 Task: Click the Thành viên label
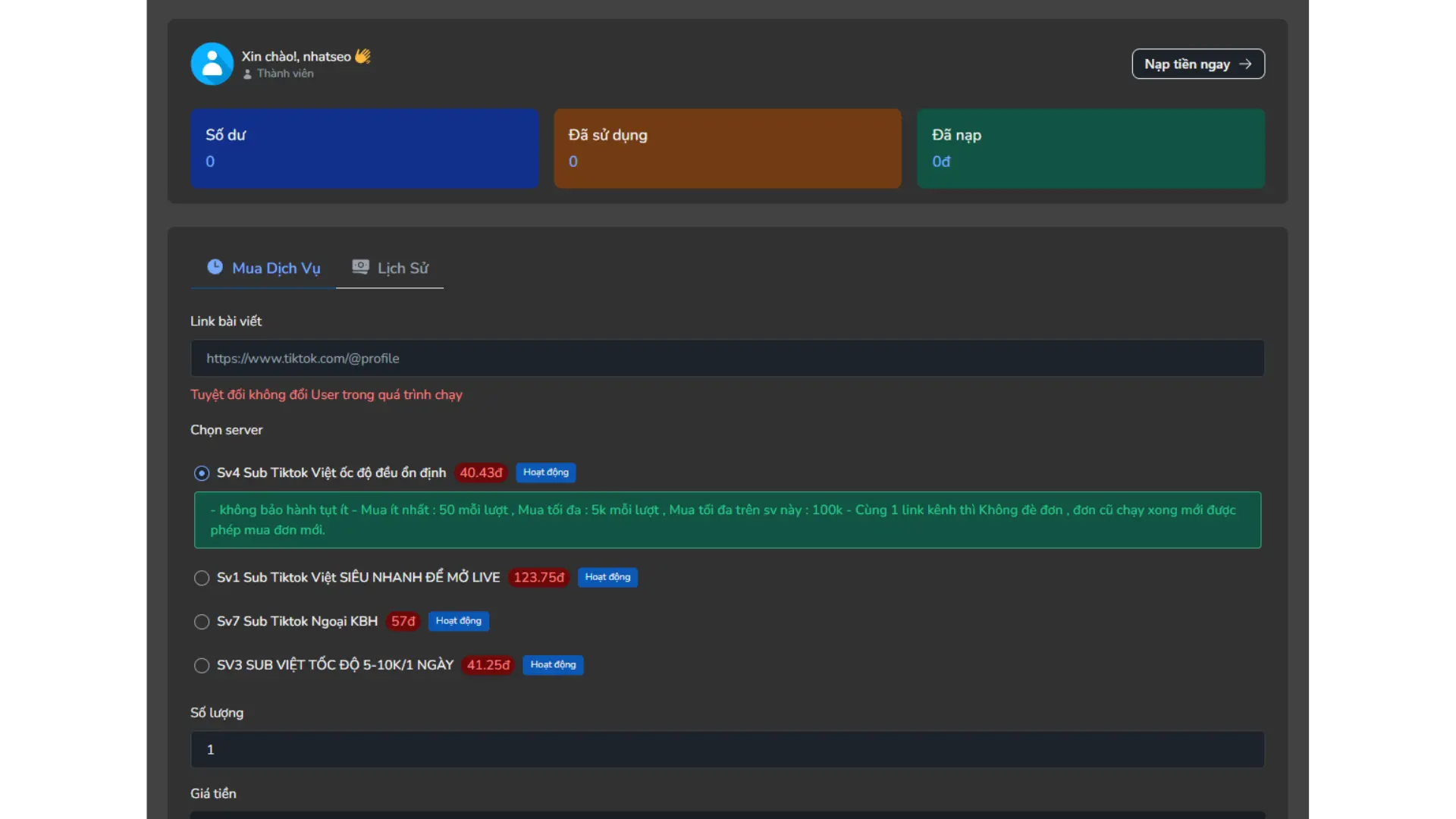[x=285, y=74]
